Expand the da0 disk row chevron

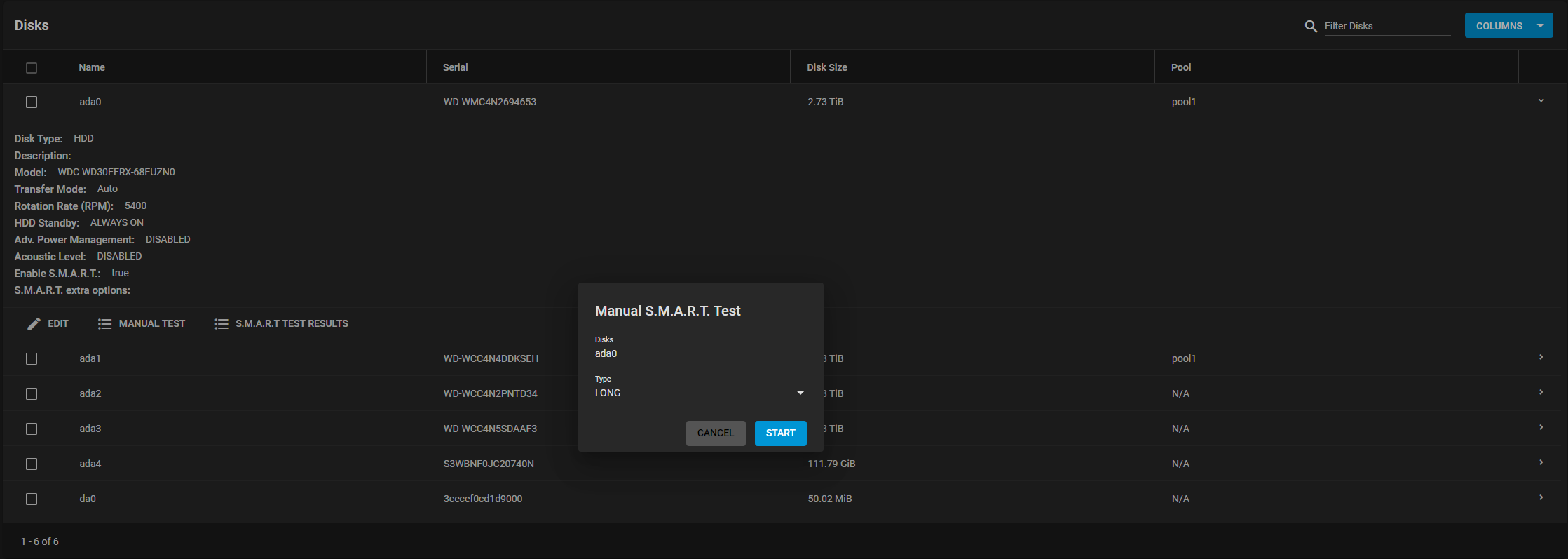pos(1541,498)
